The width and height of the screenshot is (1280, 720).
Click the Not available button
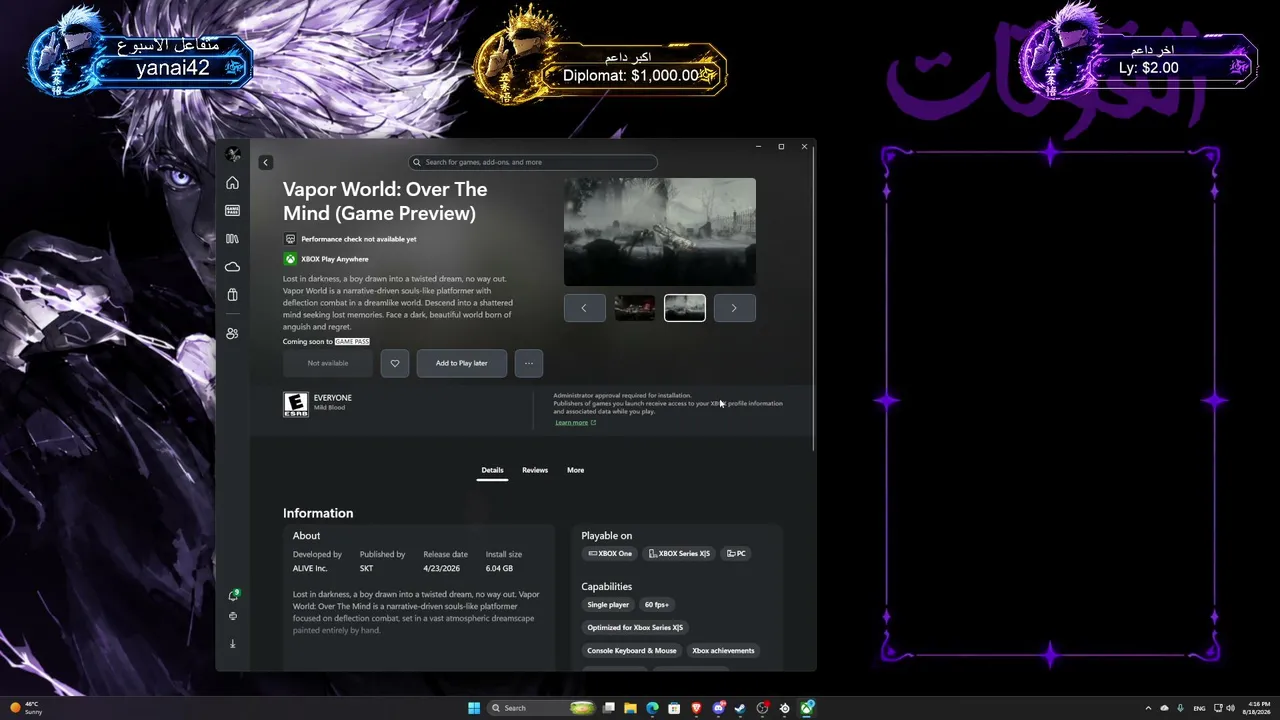click(328, 363)
